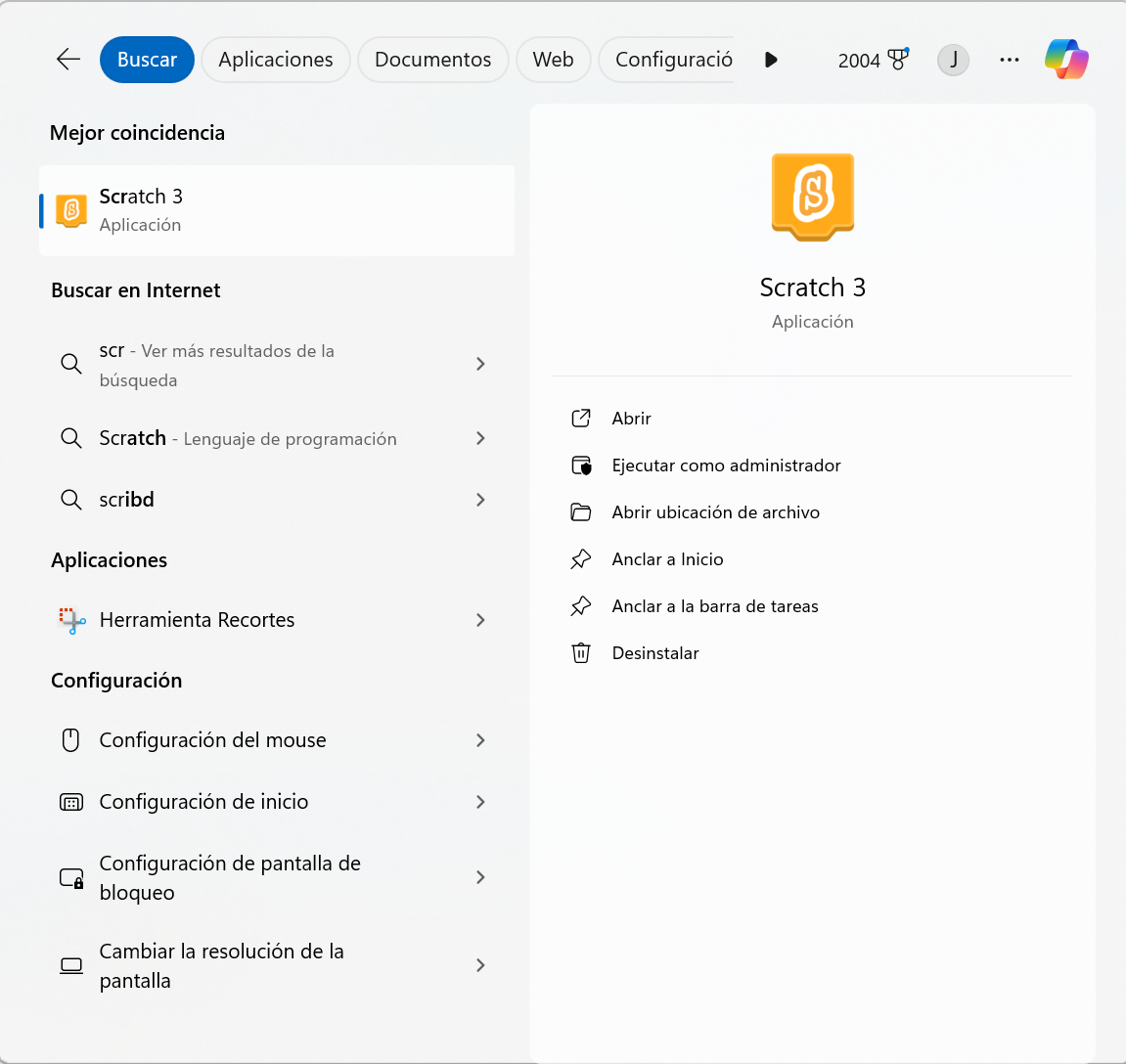The height and width of the screenshot is (1064, 1126).
Task: Launch Copilot from the colorful logo
Action: tap(1066, 60)
